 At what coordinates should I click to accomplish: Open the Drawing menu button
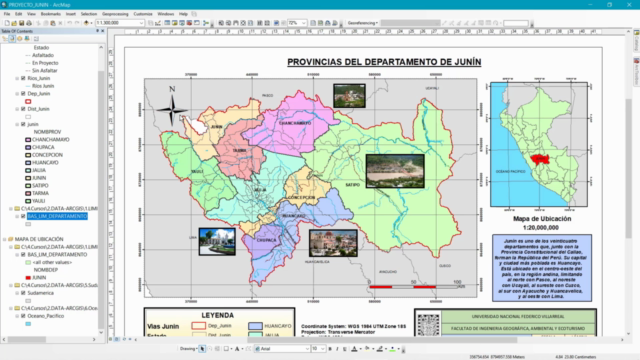(189, 349)
